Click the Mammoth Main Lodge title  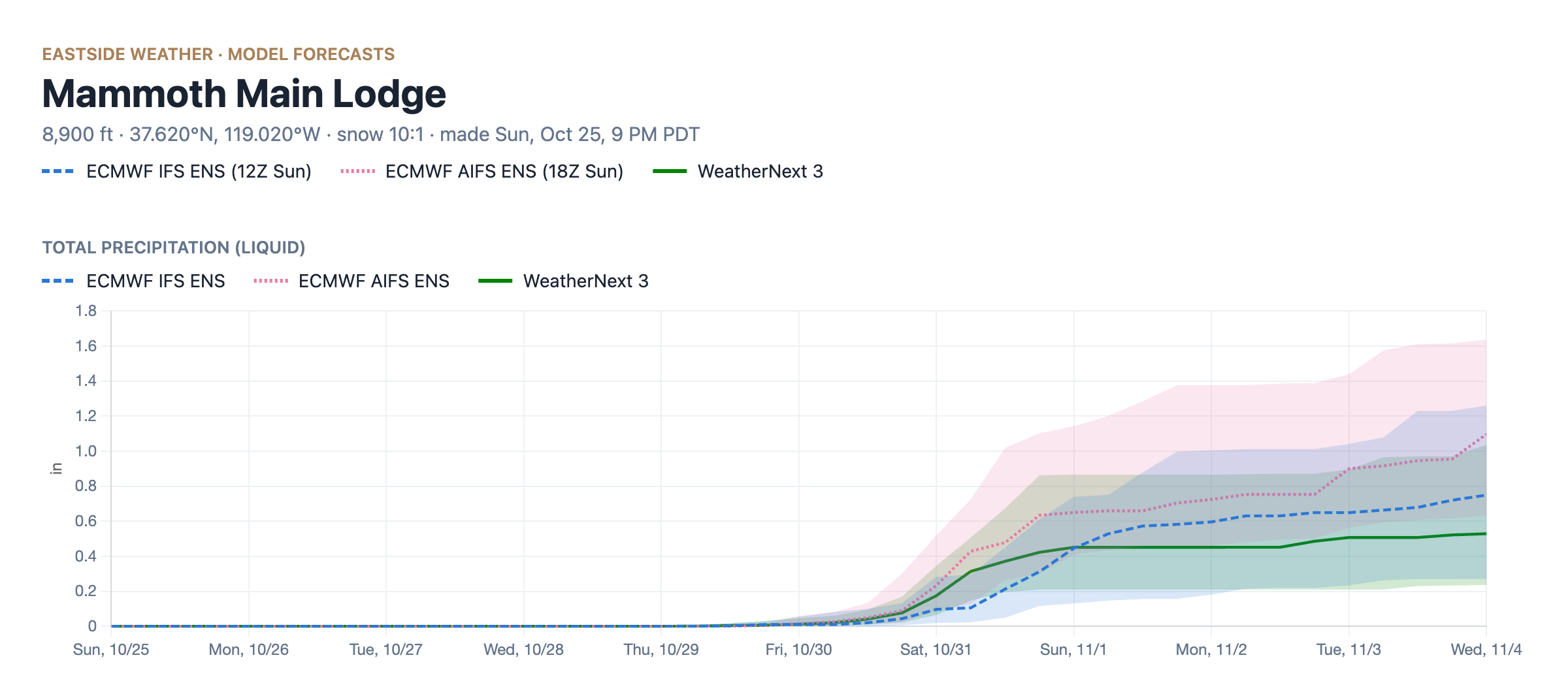click(x=244, y=93)
